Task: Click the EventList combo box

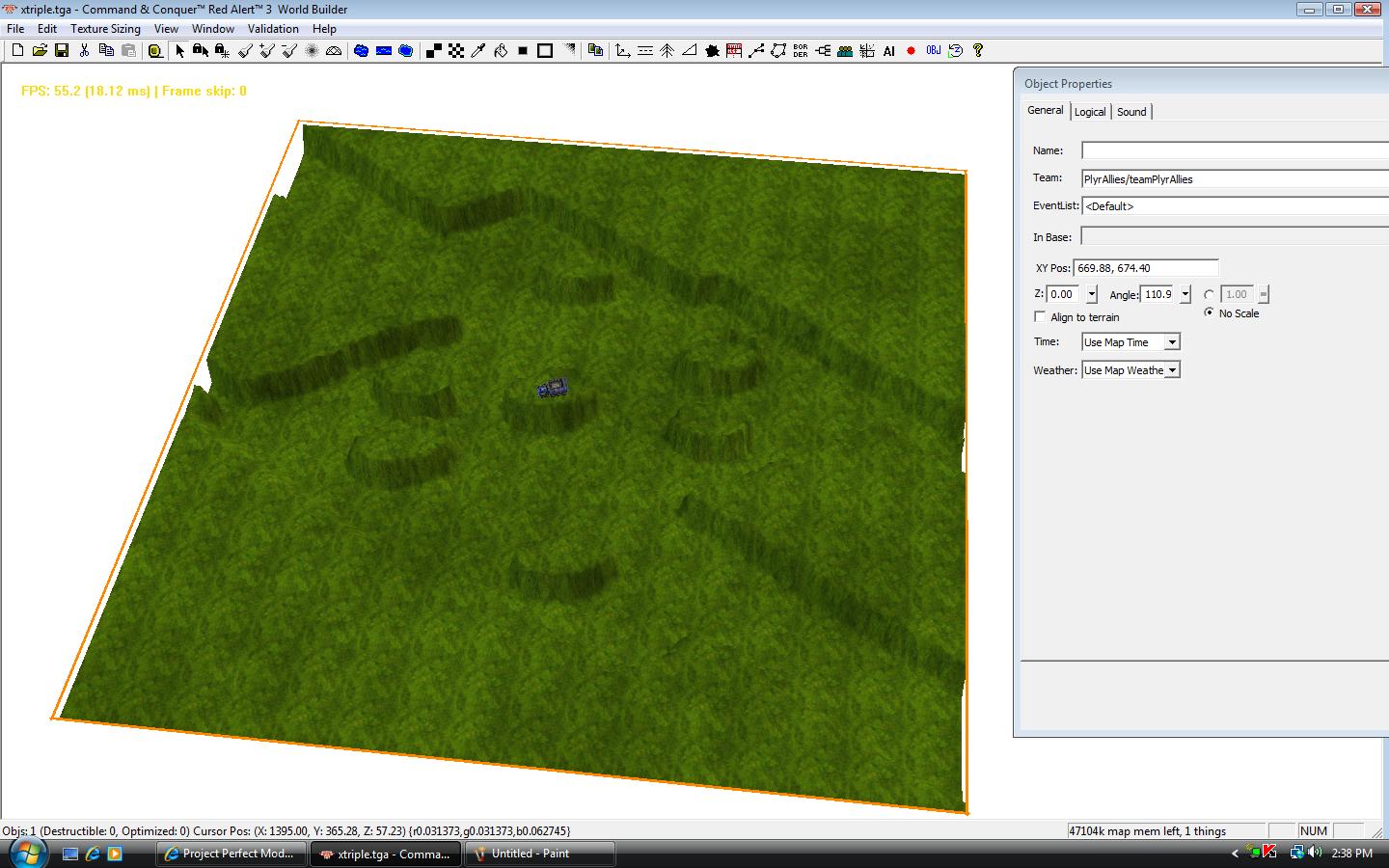Action: click(1235, 205)
